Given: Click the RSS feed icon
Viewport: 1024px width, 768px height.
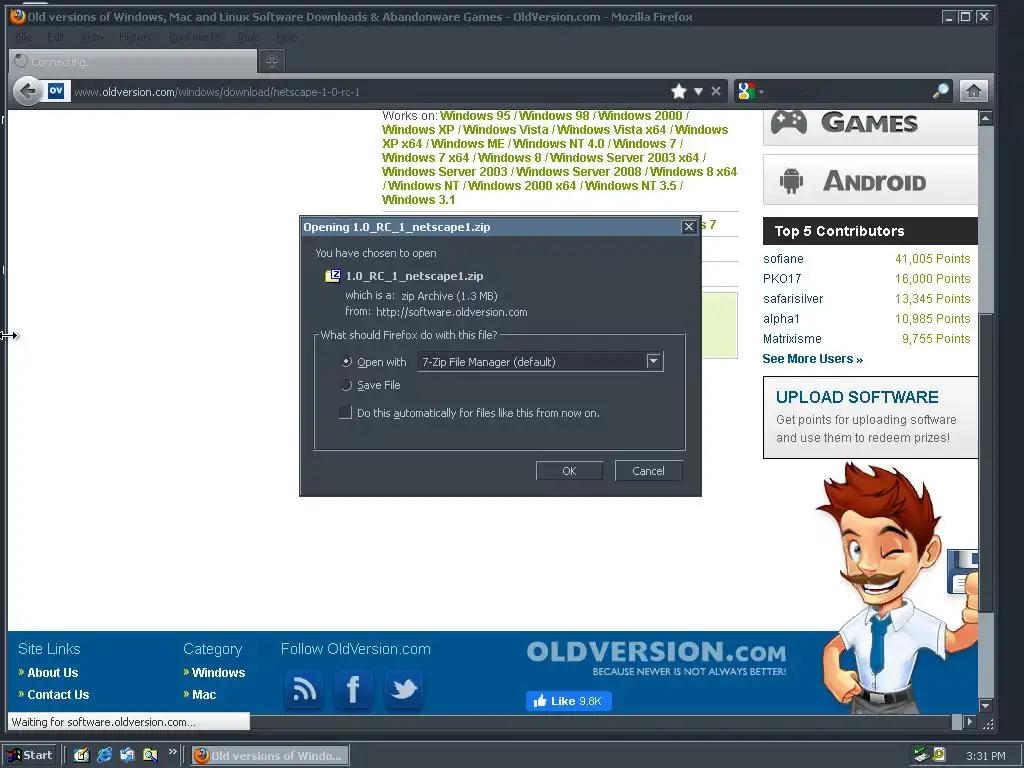Looking at the screenshot, I should click(x=304, y=690).
